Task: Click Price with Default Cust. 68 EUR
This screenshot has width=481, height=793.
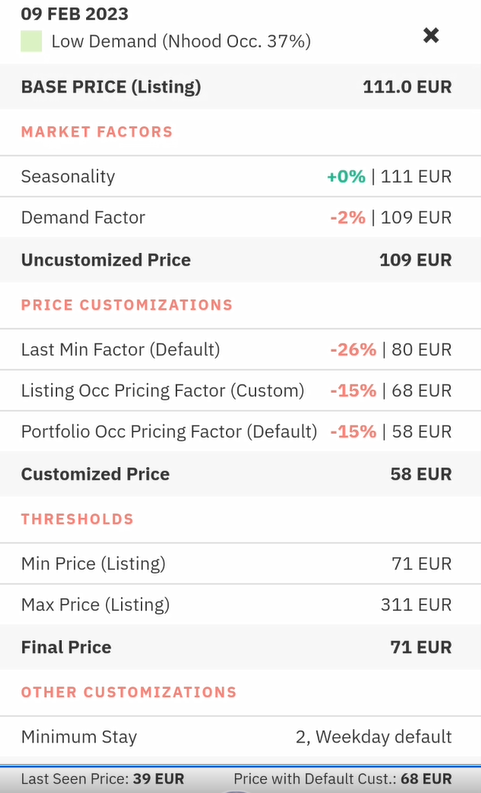Action: (343, 779)
